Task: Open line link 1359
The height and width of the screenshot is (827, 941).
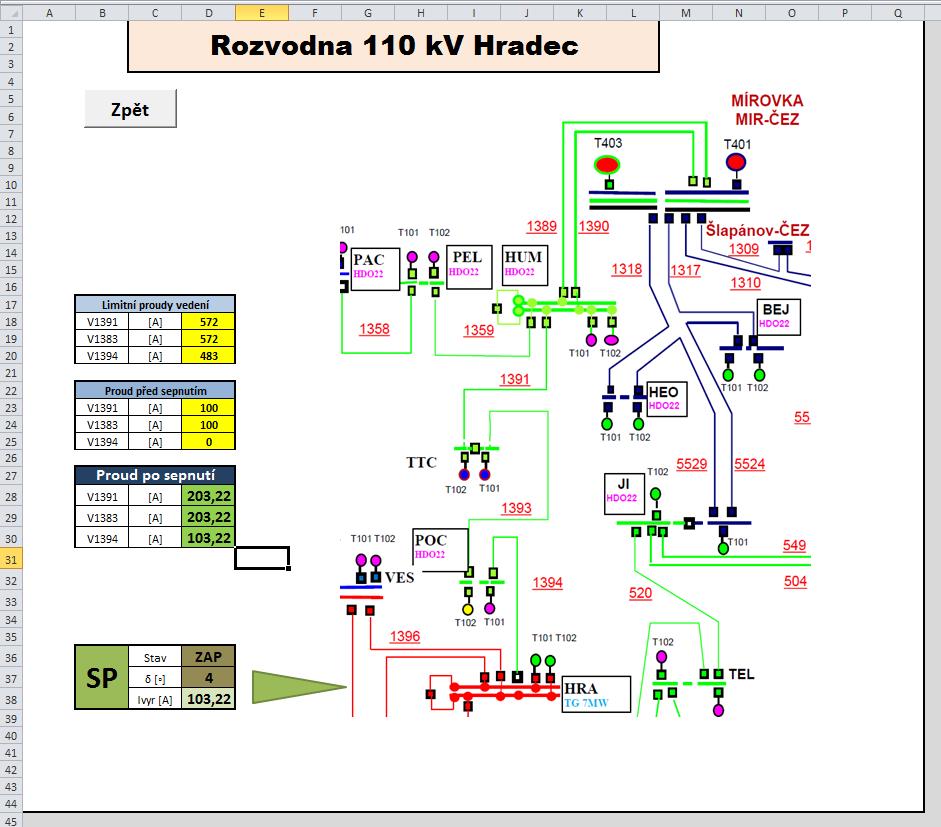Action: tap(478, 330)
